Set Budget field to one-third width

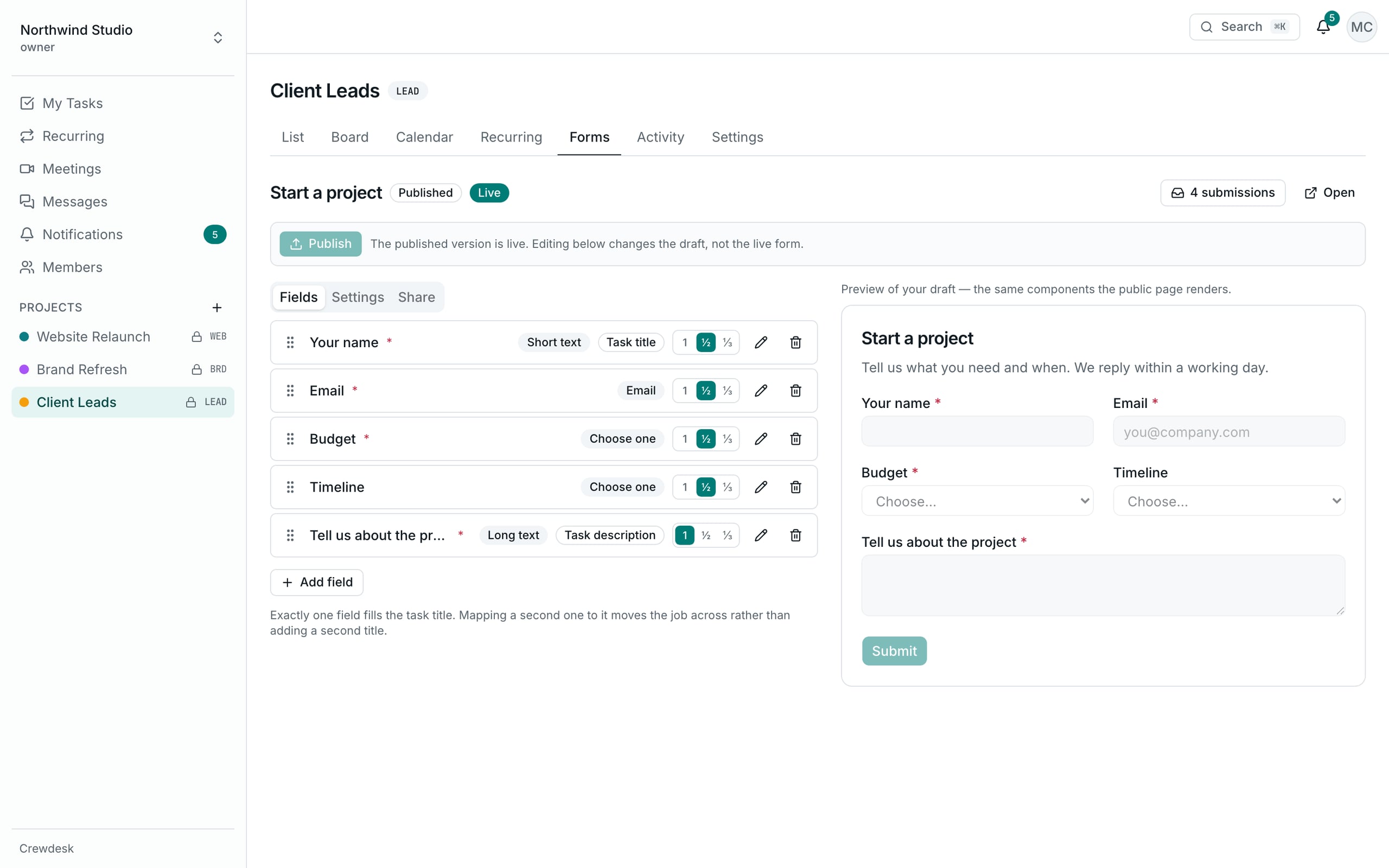tap(727, 438)
